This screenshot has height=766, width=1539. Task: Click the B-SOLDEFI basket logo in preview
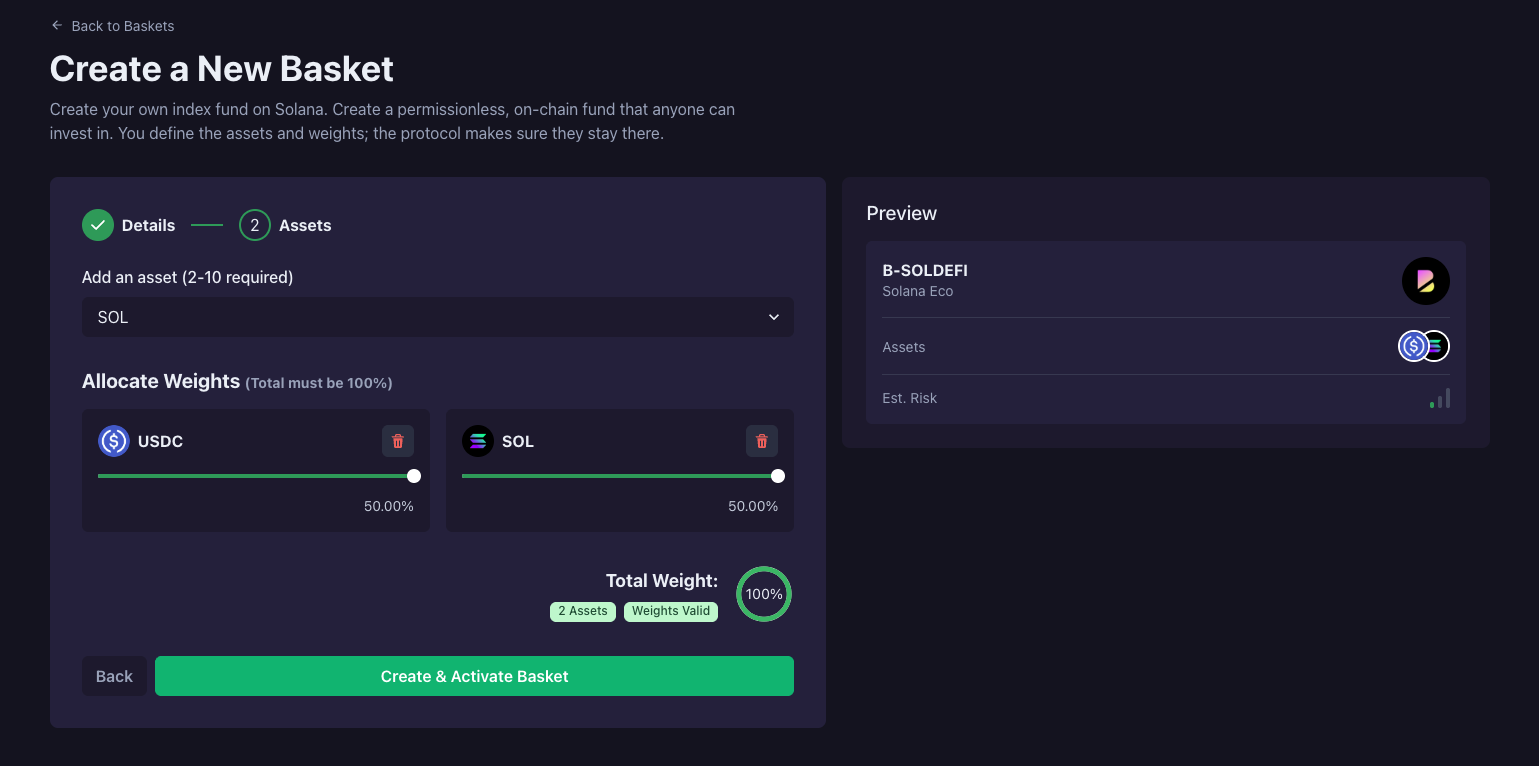tap(1425, 281)
